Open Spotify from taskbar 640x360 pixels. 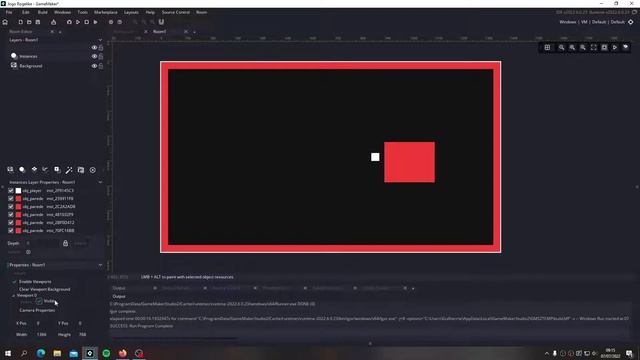pos(106,353)
